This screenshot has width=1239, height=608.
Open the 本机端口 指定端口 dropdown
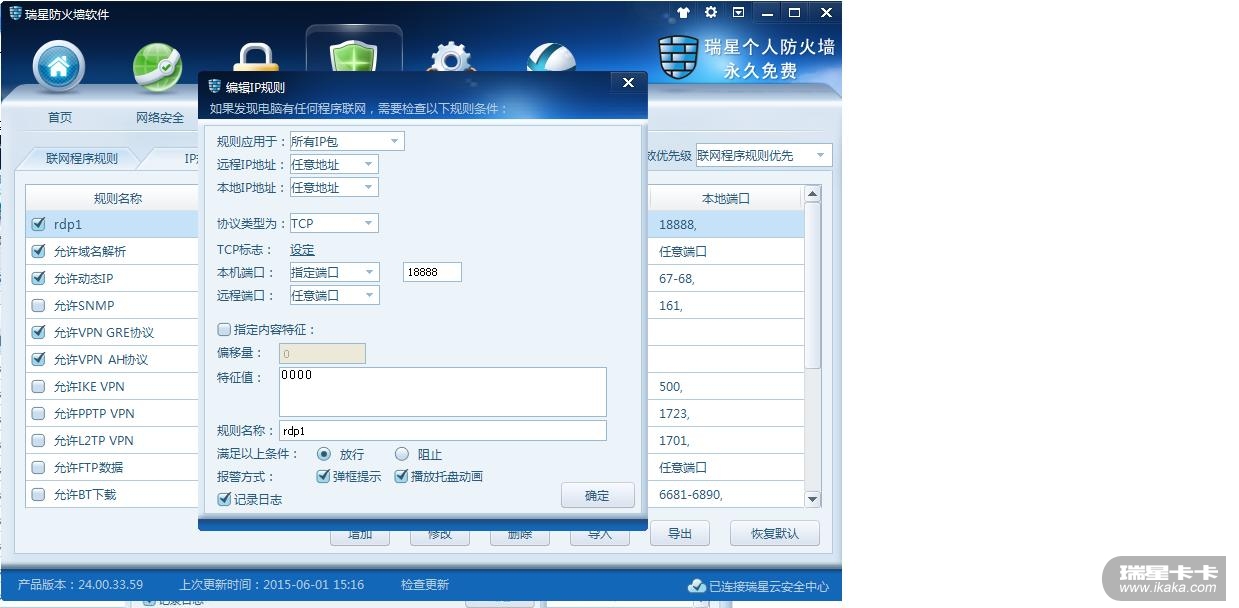click(x=334, y=272)
